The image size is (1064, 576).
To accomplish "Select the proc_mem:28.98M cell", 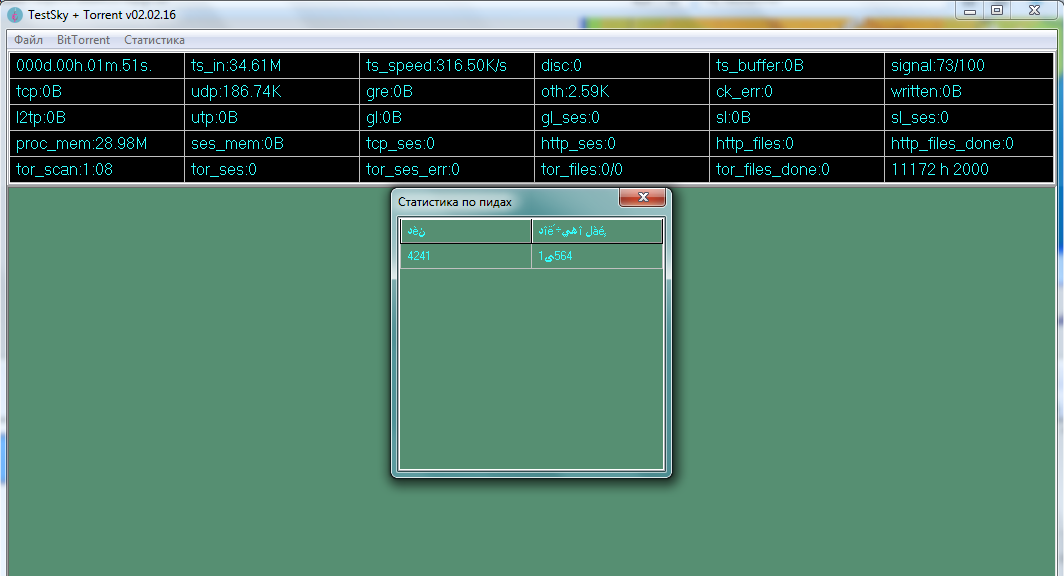I will [96, 144].
